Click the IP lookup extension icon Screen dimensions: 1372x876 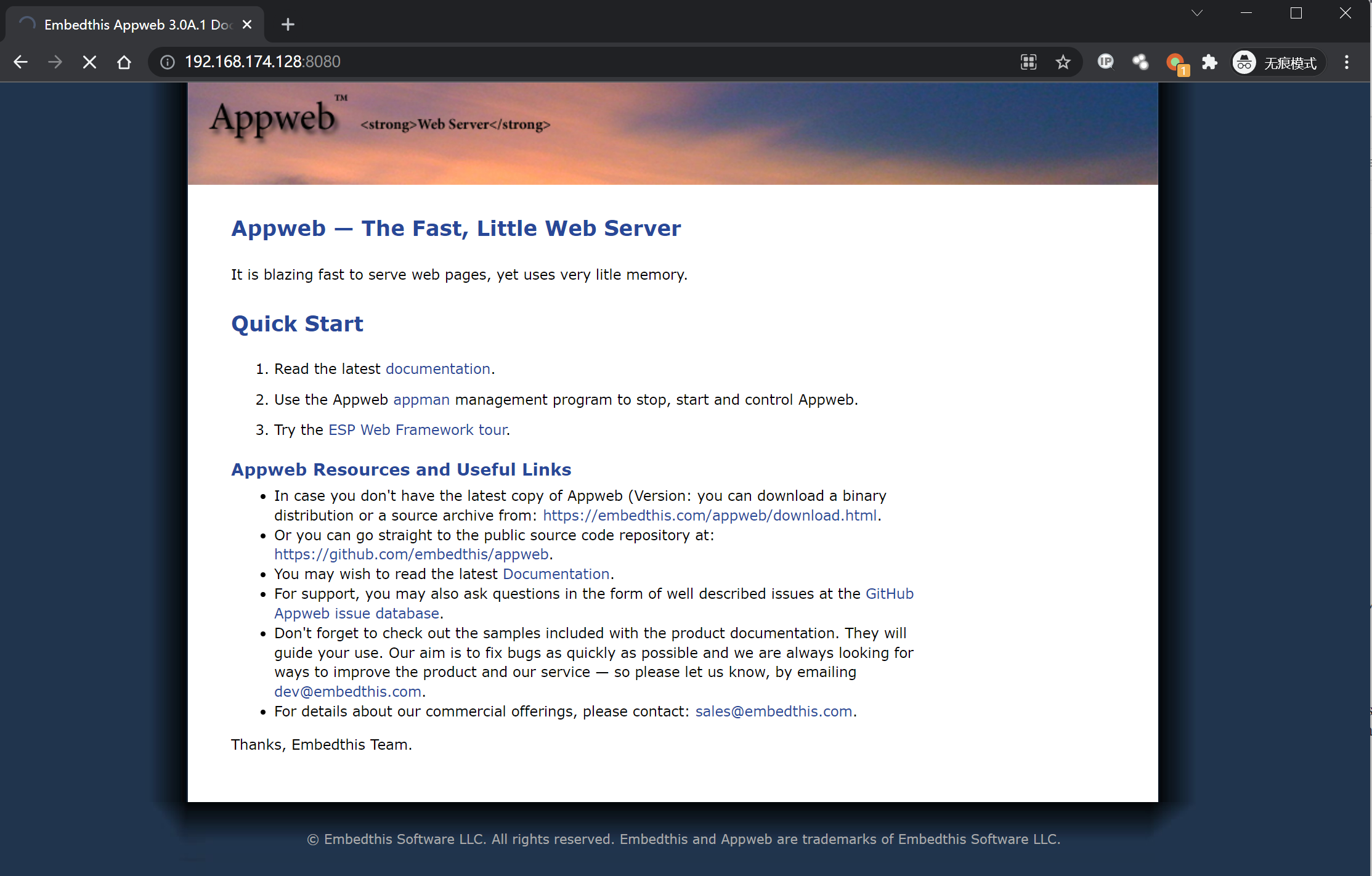(x=1106, y=62)
